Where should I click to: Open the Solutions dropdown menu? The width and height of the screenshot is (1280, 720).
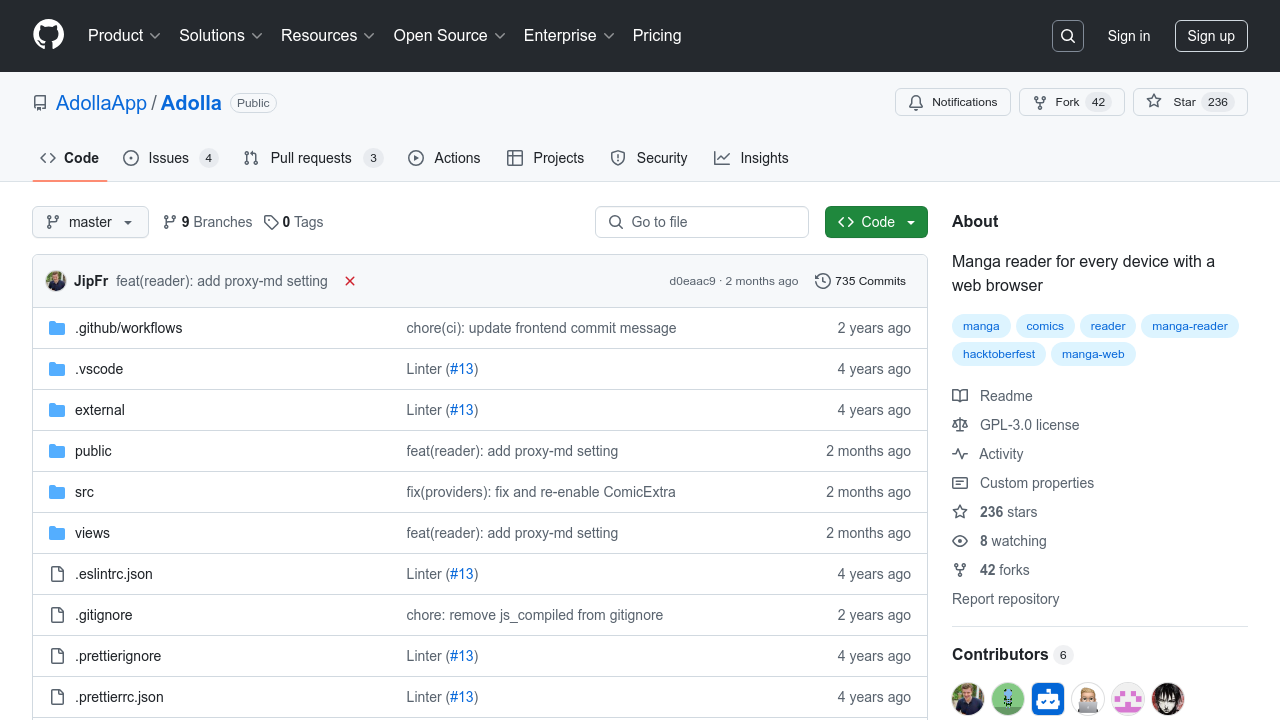coord(221,35)
